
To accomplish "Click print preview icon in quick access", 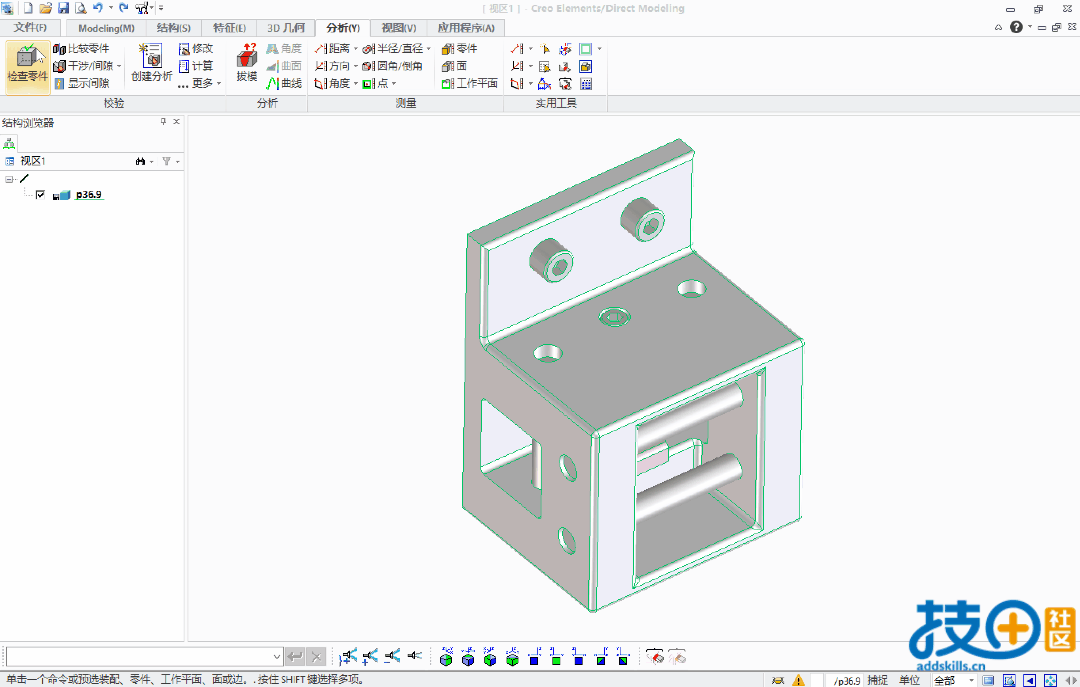I will 81,8.
